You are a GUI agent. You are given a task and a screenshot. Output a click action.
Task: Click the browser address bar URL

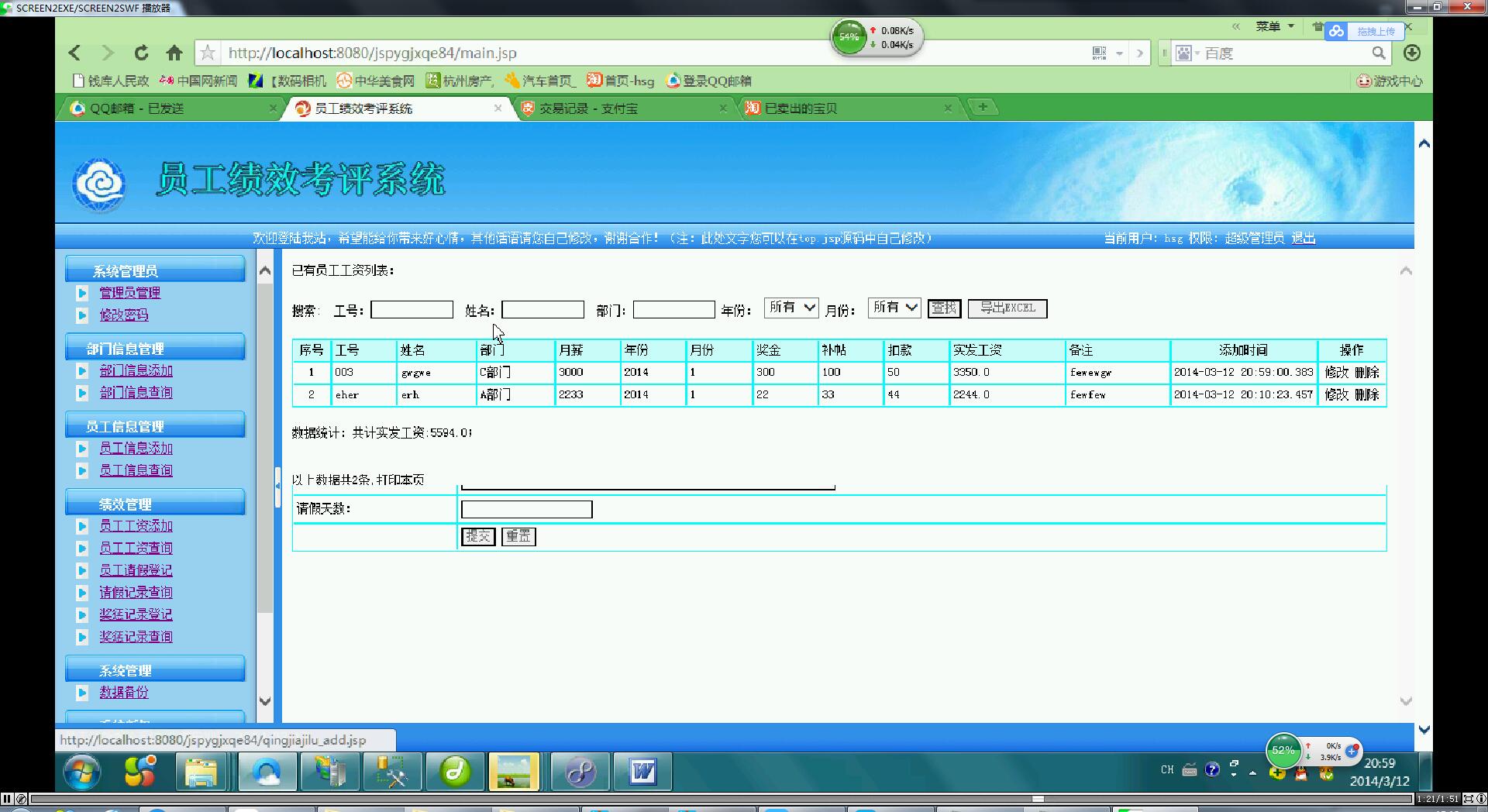click(372, 53)
